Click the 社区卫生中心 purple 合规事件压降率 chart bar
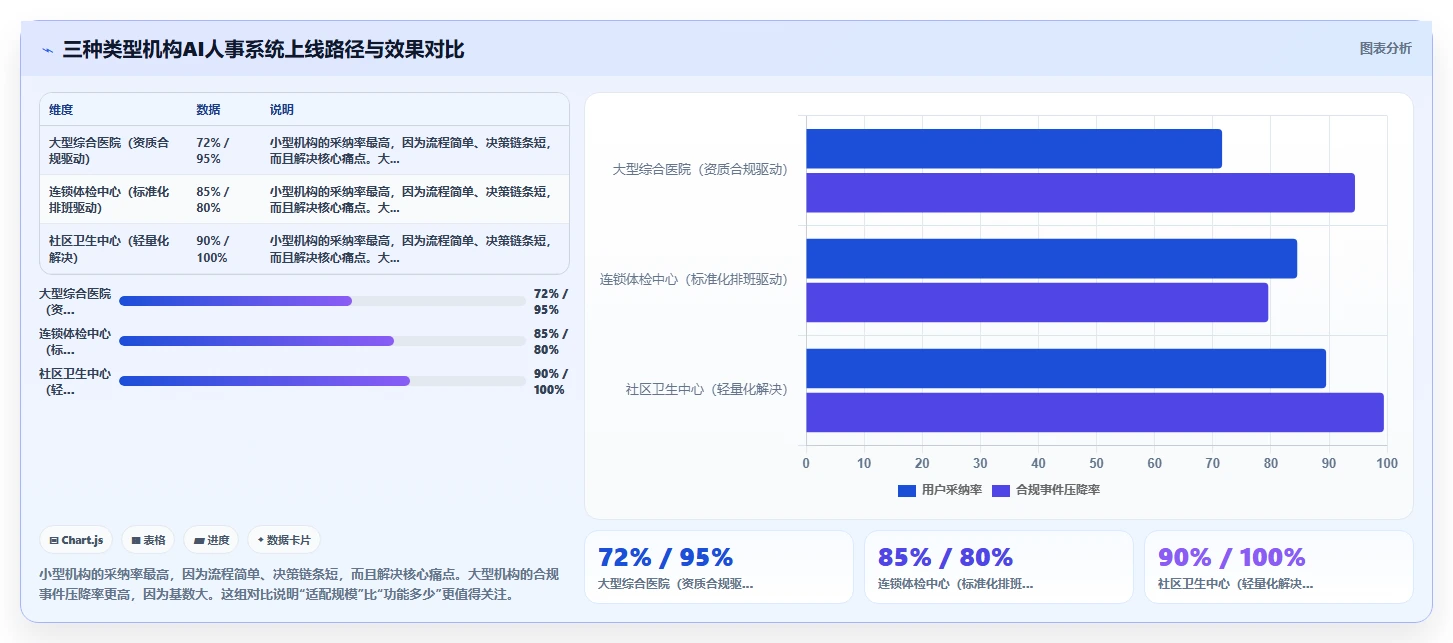The width and height of the screenshot is (1453, 643). pyautogui.click(x=1095, y=412)
